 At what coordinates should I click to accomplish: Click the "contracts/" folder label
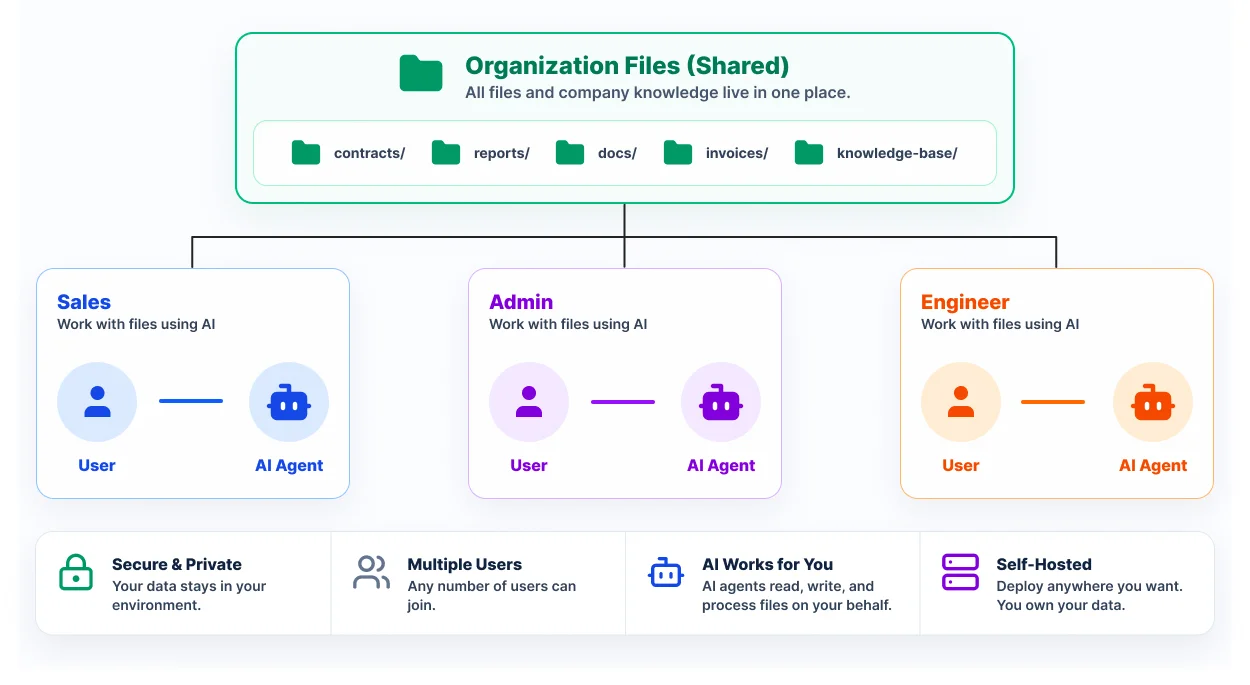point(369,153)
